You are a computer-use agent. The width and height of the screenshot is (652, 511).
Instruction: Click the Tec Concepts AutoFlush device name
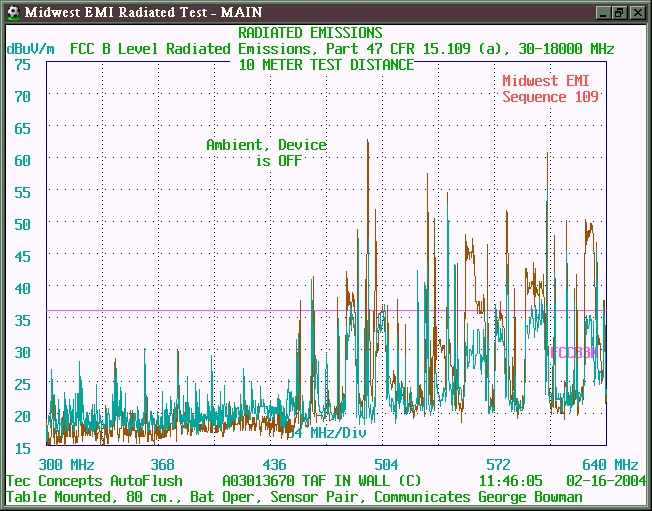pos(98,480)
